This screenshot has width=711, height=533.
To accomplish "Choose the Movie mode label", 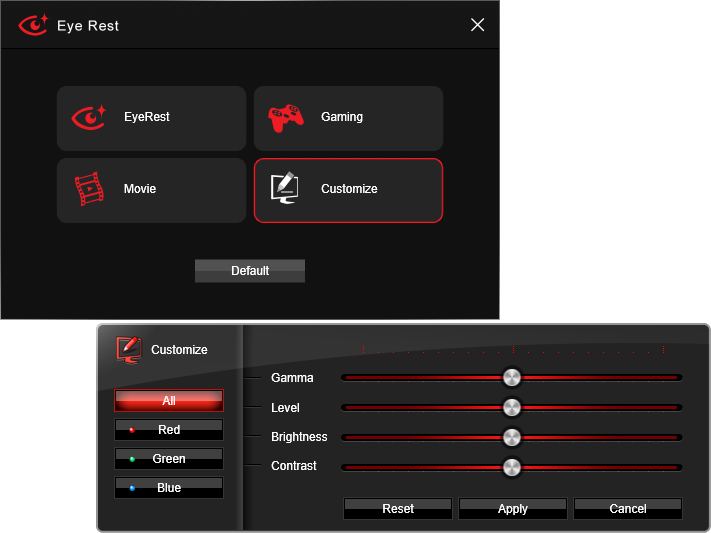I will point(140,189).
